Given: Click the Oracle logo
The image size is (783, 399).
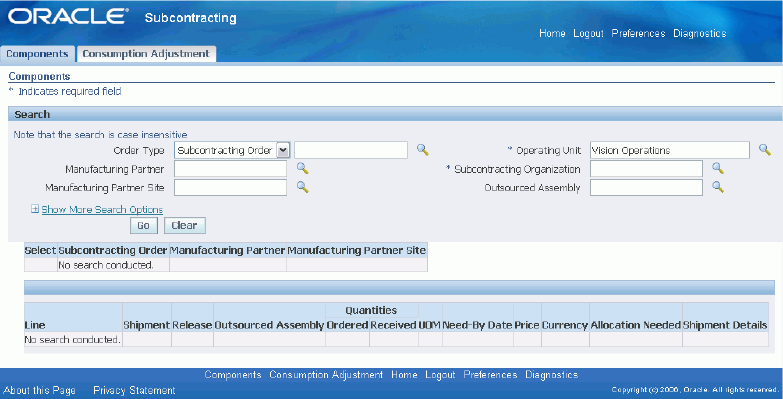Looking at the screenshot, I should tap(68, 17).
